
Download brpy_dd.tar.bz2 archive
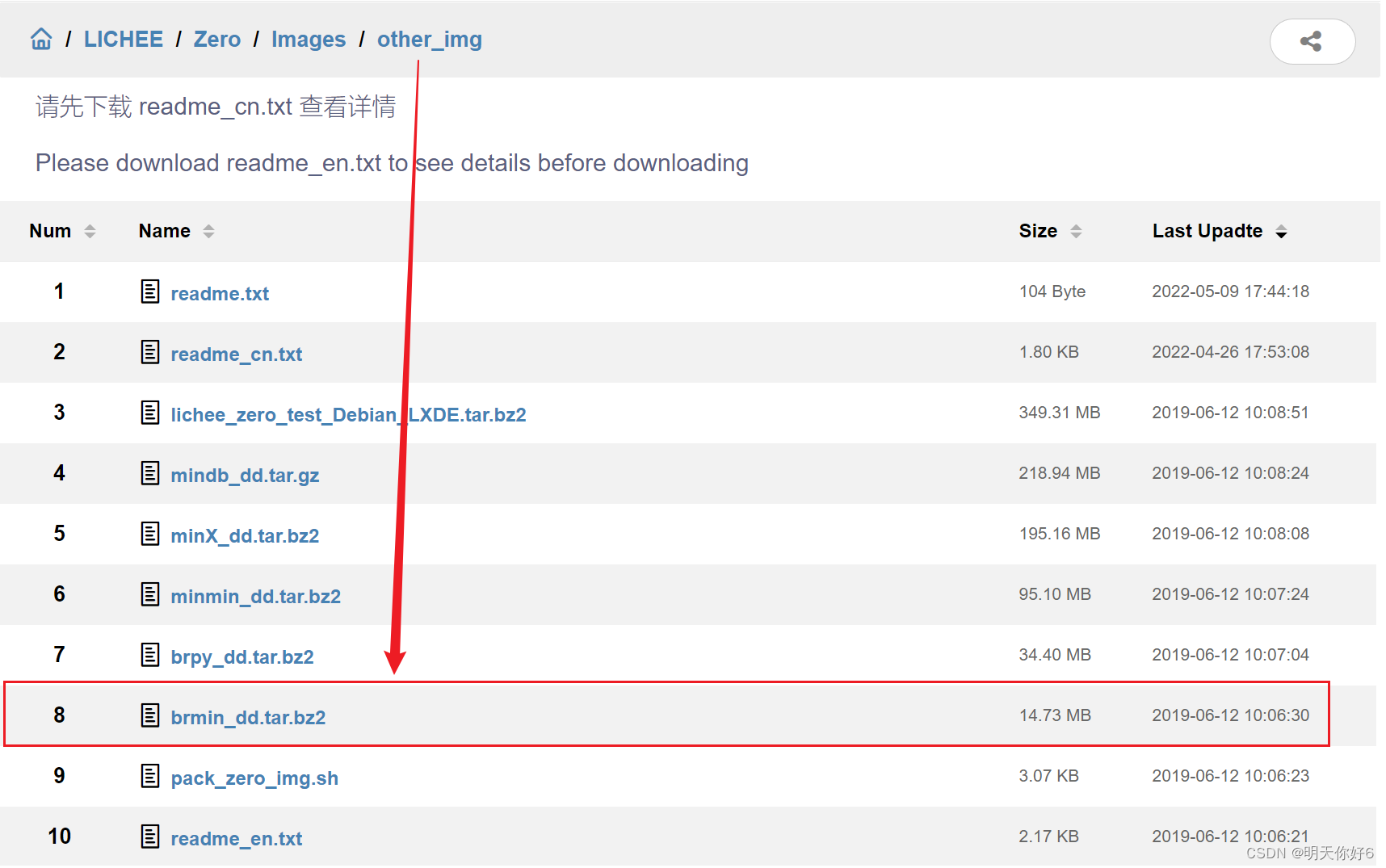point(242,657)
